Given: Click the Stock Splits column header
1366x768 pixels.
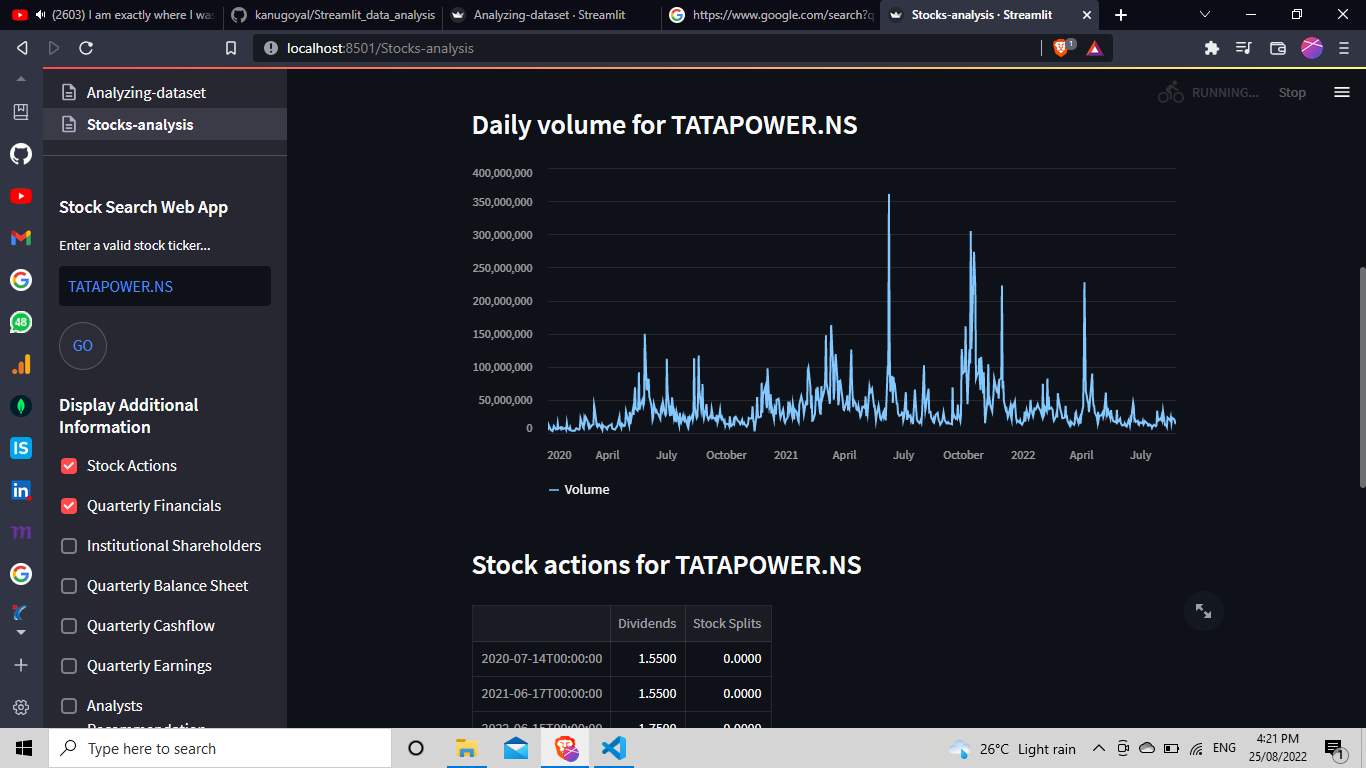Looking at the screenshot, I should point(727,623).
